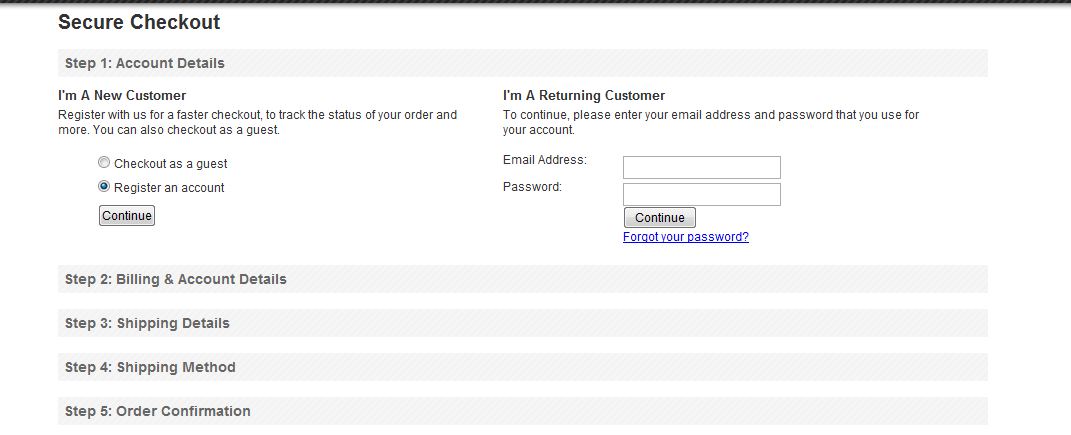Collapse the Step 1: Account Details section
Screen dimensions: 1071x435
[145, 63]
